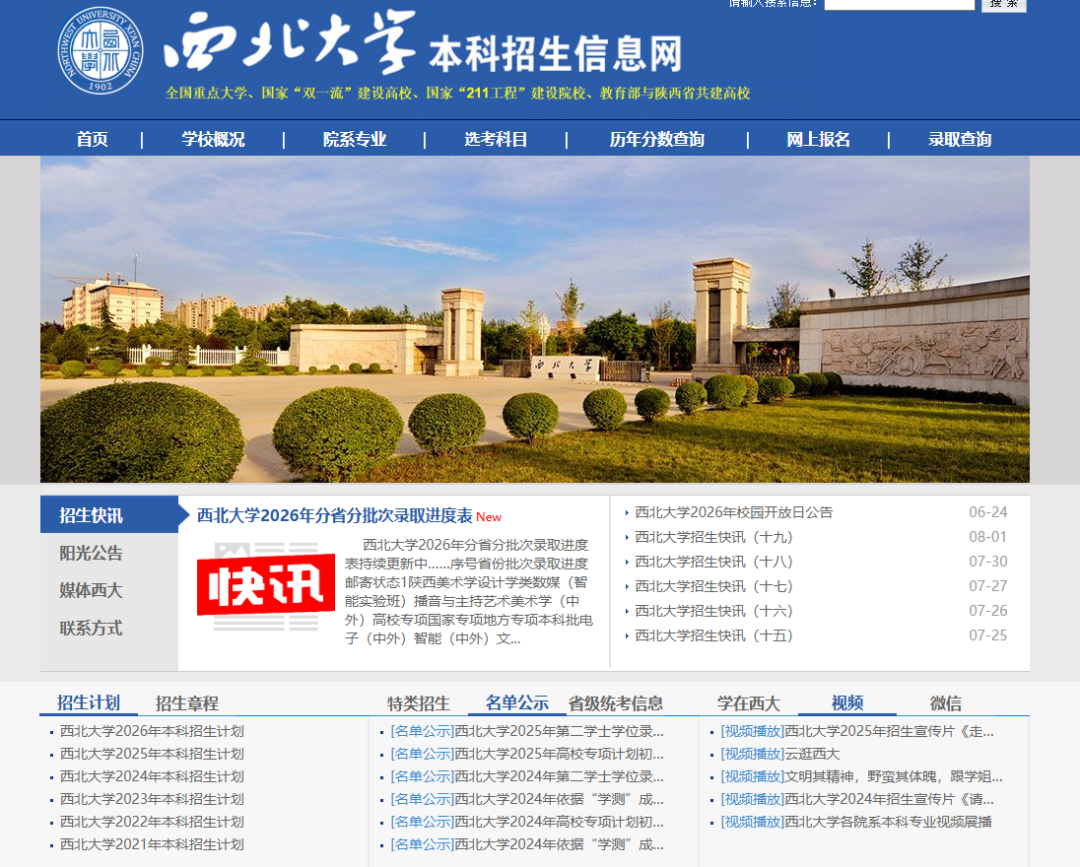Switch to the 微信 tab
Screen dimensions: 1080x867
tap(946, 703)
